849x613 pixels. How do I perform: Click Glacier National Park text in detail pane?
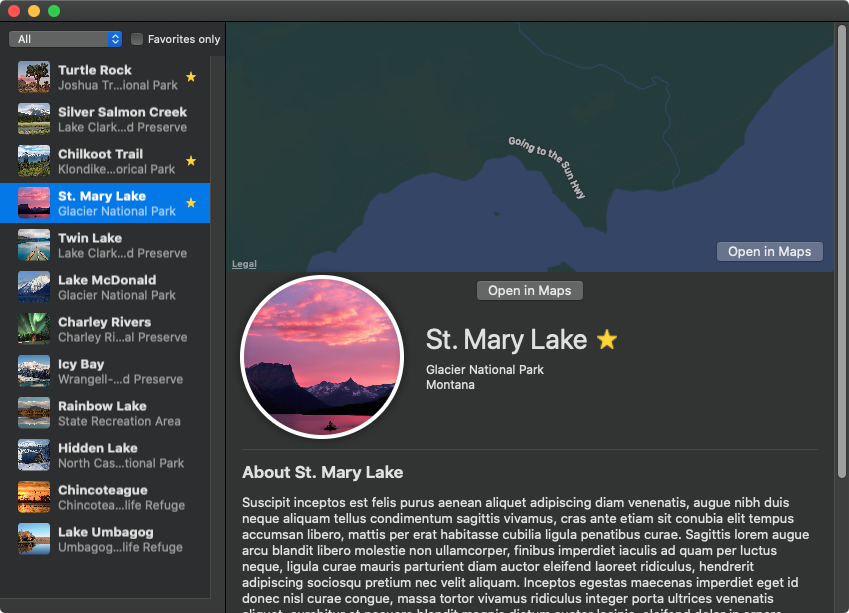tap(485, 370)
